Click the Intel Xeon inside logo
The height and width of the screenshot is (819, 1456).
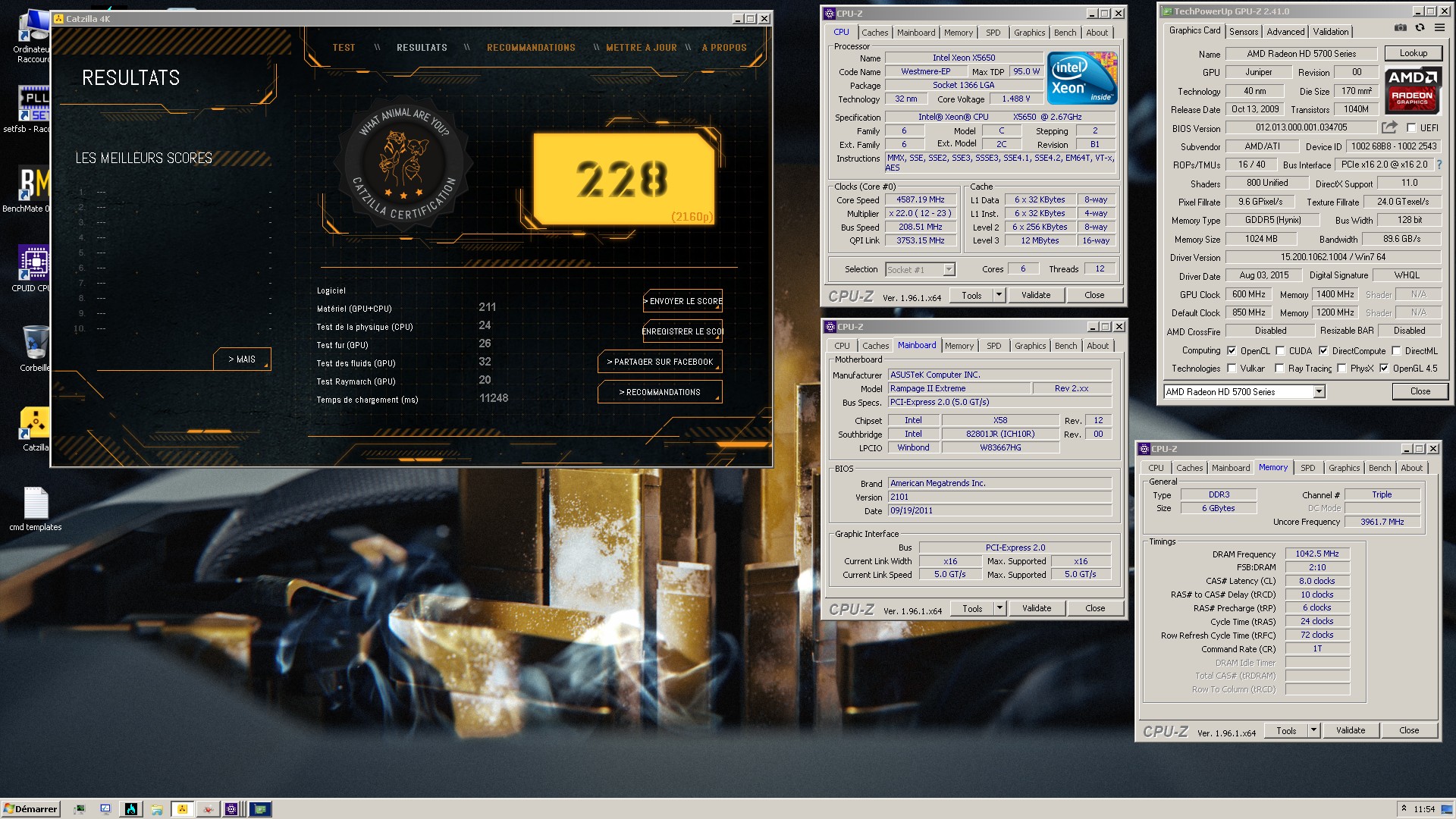1081,78
